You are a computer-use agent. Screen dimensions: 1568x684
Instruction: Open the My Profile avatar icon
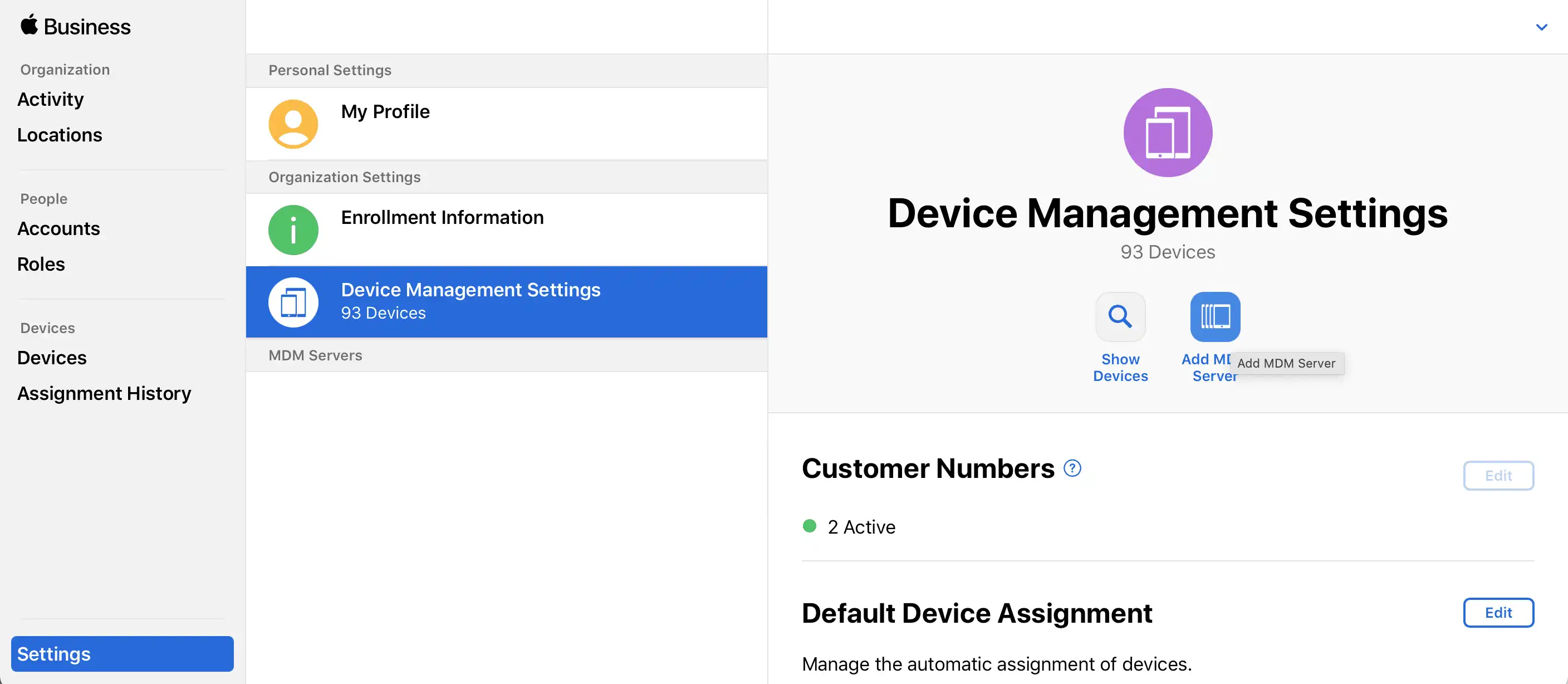click(293, 124)
